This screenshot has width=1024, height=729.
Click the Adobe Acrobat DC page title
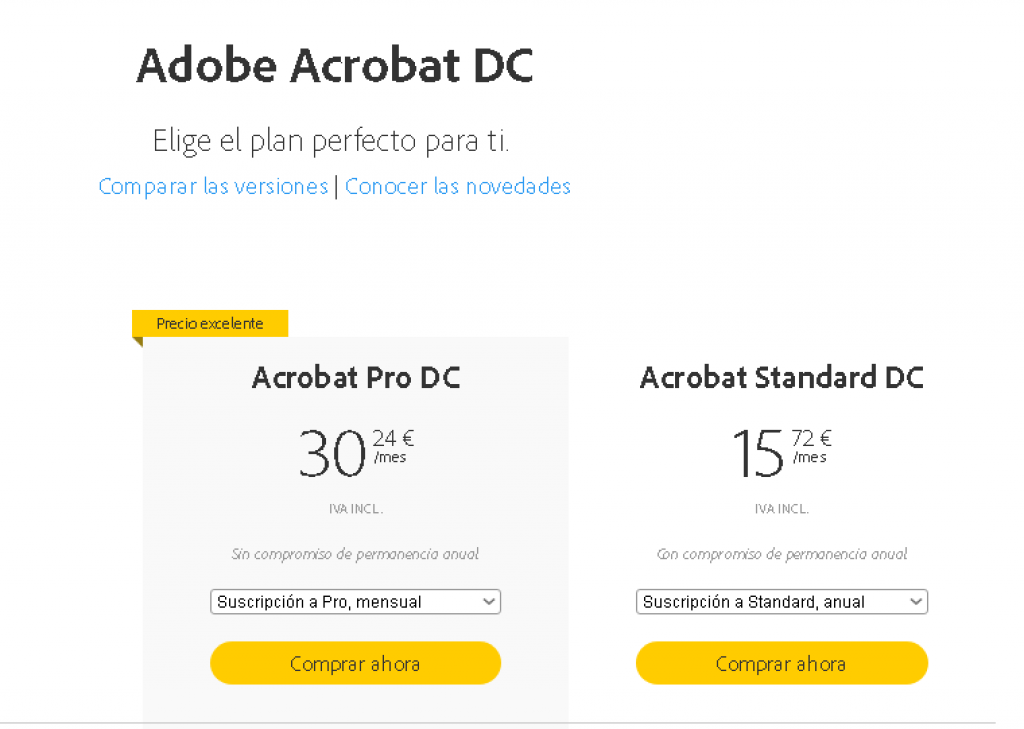[335, 66]
